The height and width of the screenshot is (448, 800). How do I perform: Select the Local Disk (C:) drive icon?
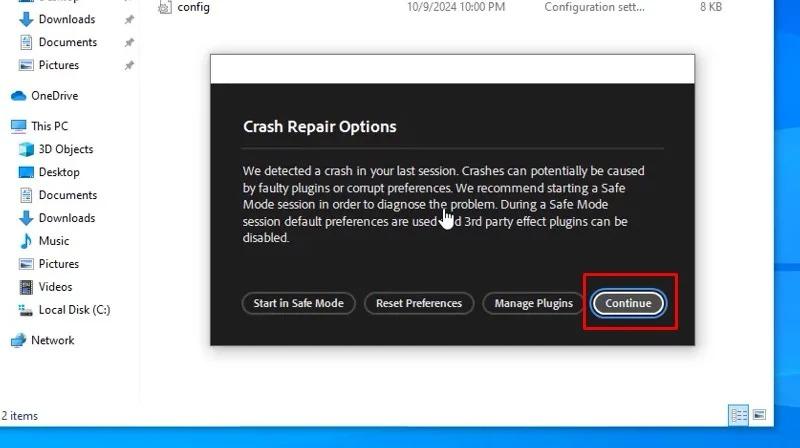point(26,310)
